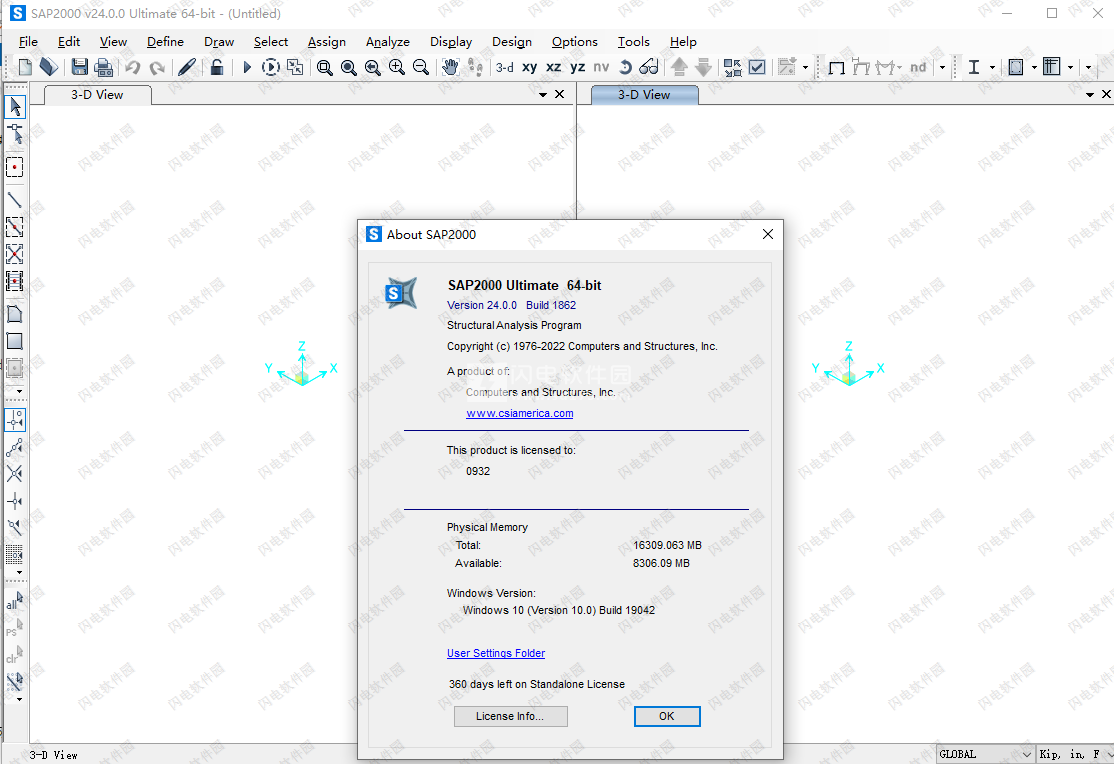This screenshot has height=764, width=1114.
Task: Click the Zoom Out magnifier icon
Action: [421, 67]
